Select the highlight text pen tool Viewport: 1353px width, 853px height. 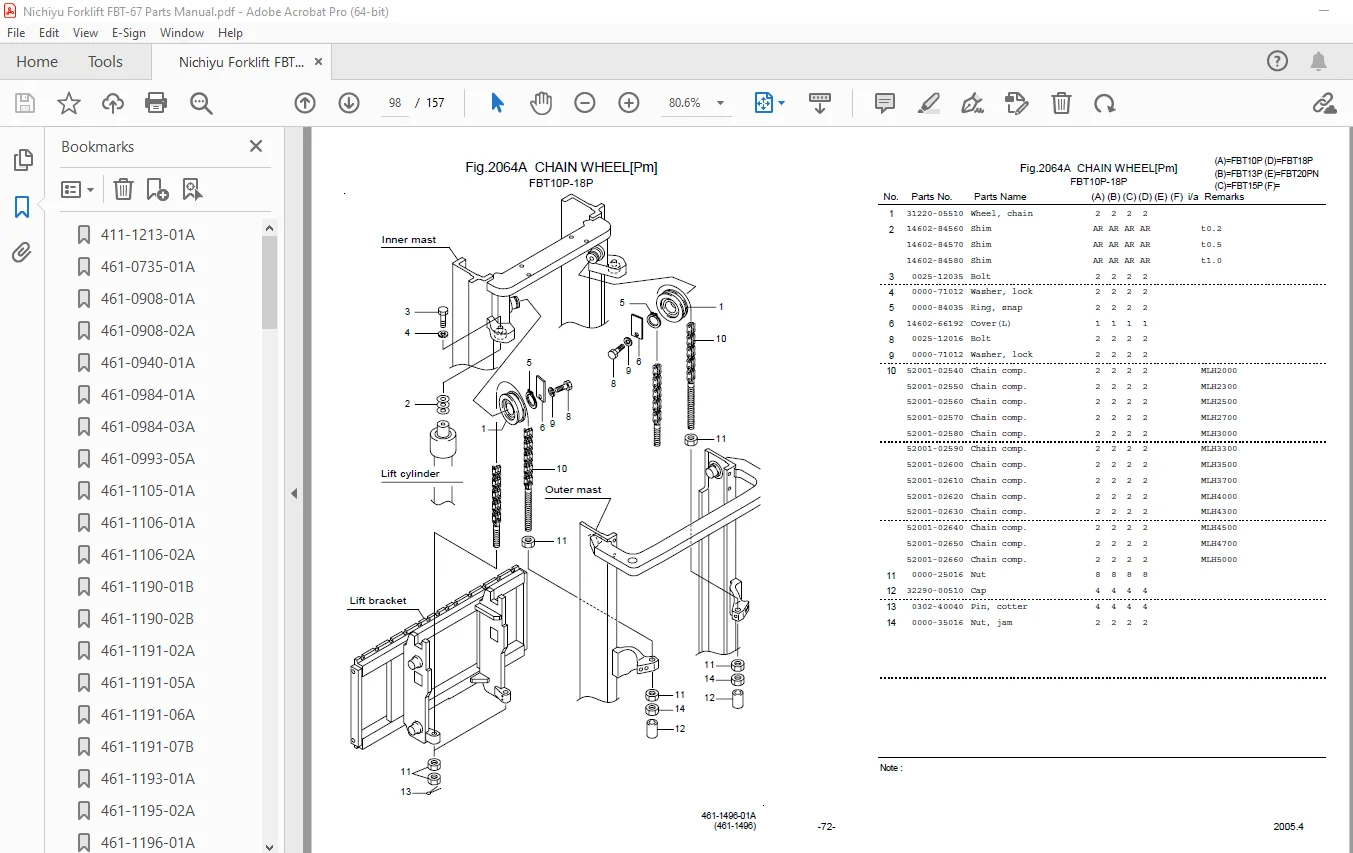point(929,103)
